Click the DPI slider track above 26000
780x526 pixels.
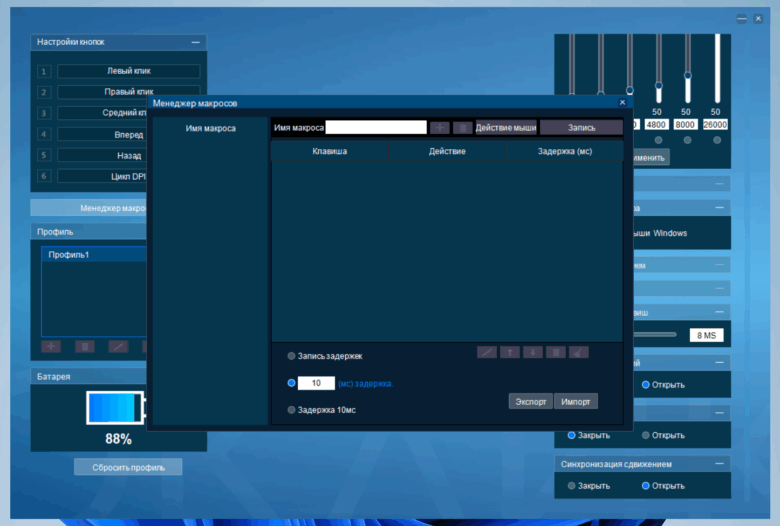[x=717, y=68]
